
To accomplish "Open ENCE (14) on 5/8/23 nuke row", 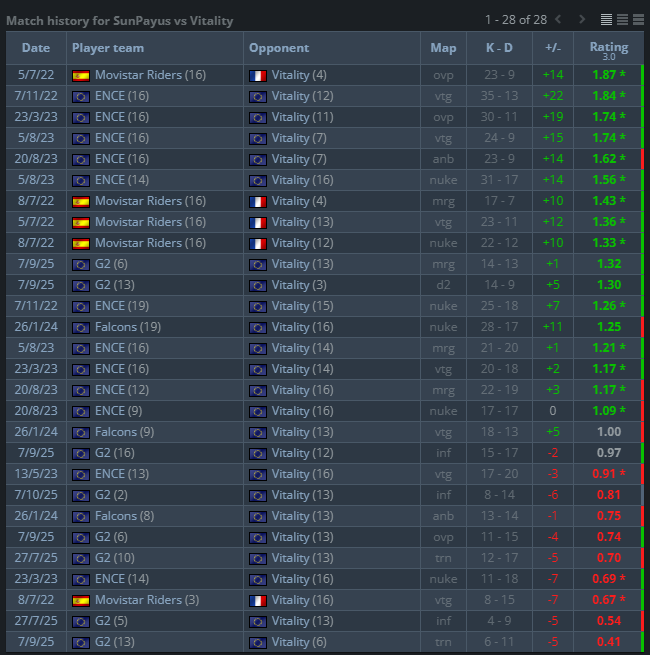I will 122,180.
